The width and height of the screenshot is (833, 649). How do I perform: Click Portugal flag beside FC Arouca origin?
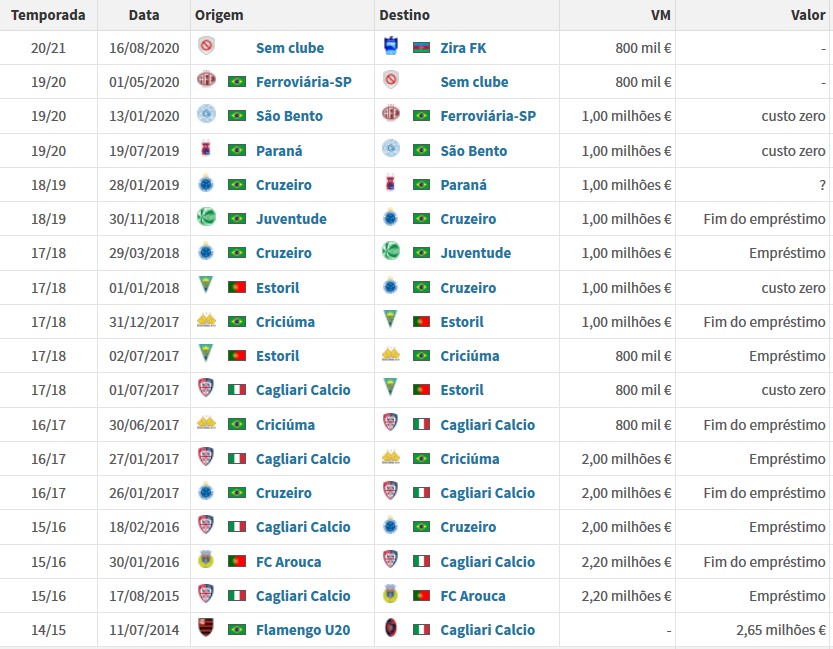tap(237, 561)
